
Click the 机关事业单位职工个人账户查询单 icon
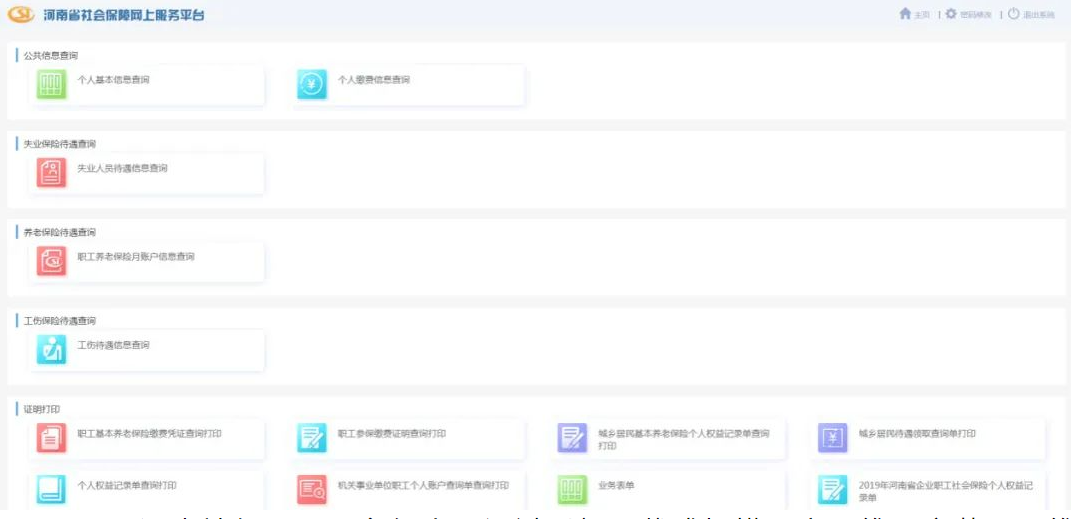[311, 489]
